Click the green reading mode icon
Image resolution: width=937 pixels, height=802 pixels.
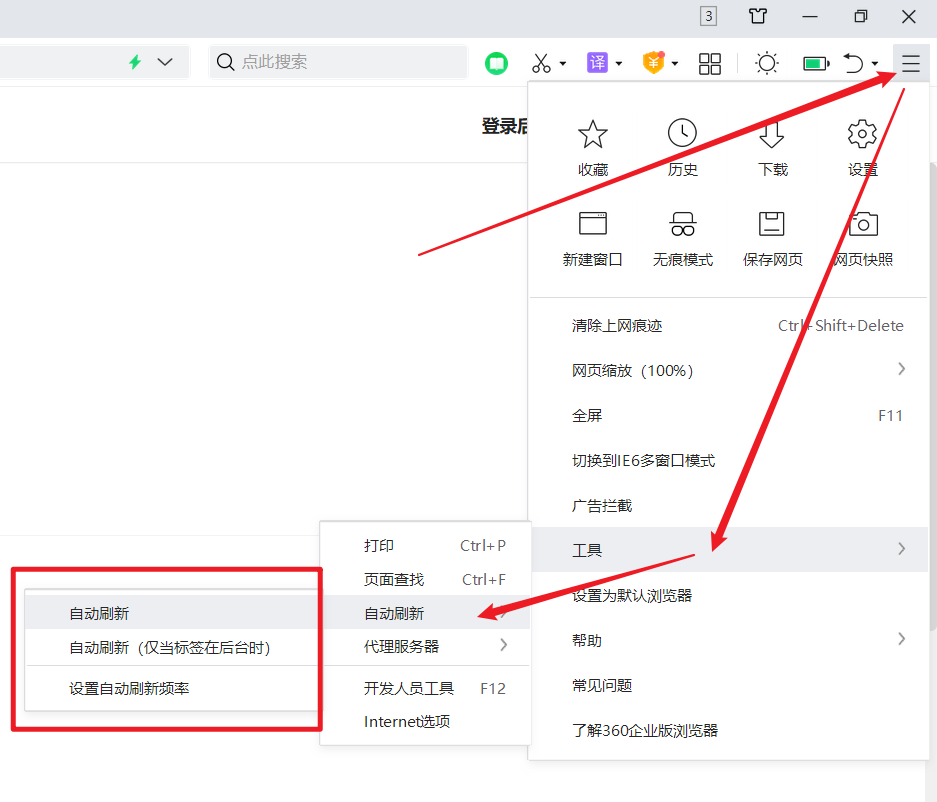coord(496,63)
